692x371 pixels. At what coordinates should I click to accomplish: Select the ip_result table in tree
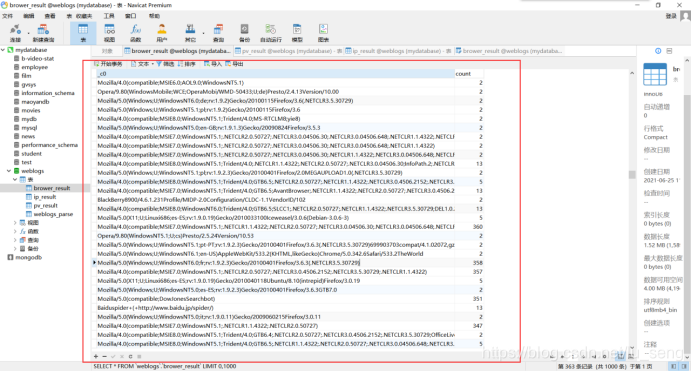tap(45, 197)
